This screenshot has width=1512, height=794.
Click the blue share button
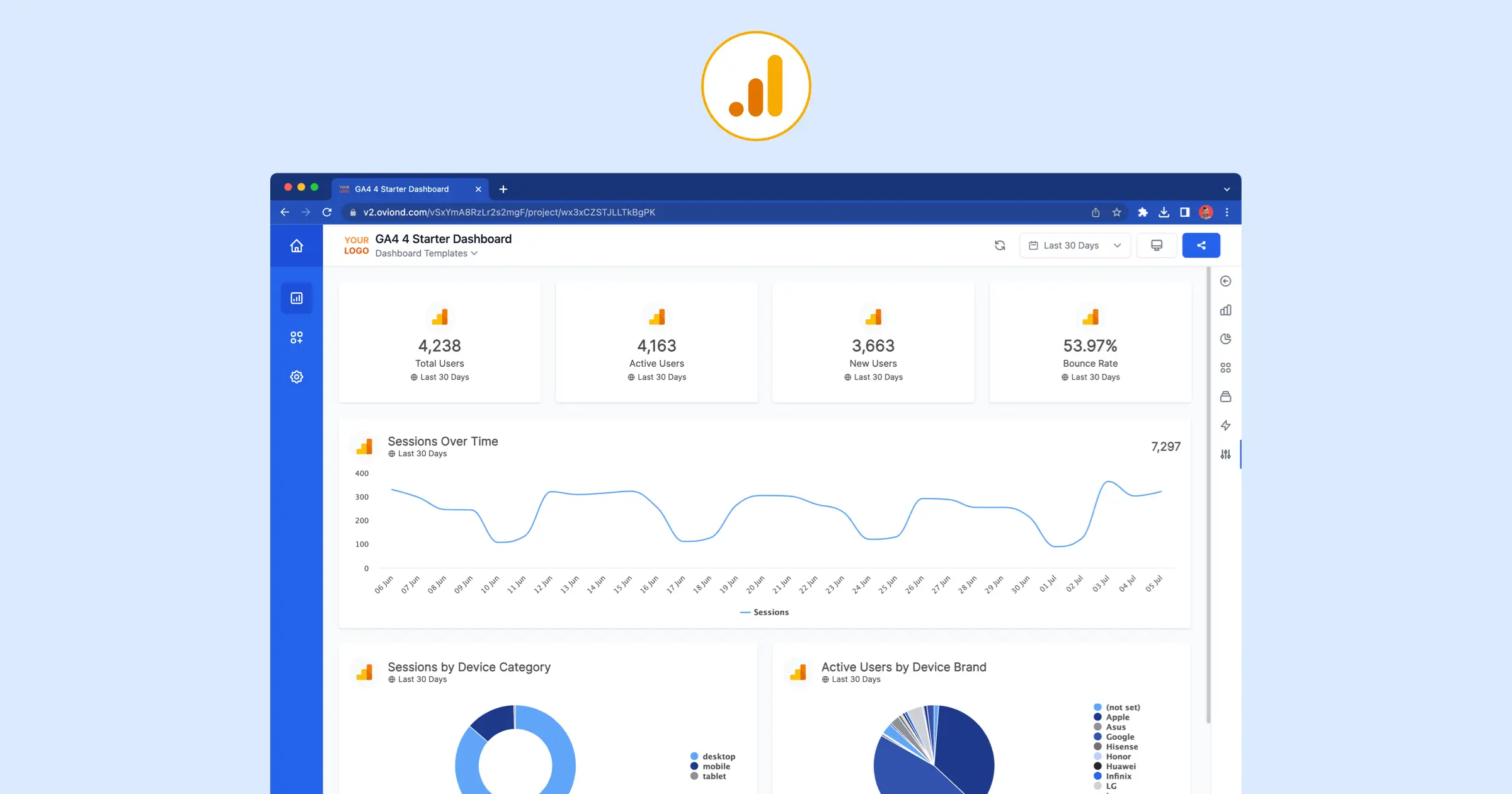click(1201, 246)
